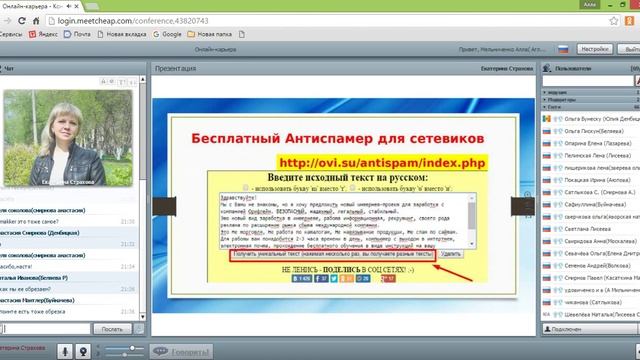The height and width of the screenshot is (360, 640).
Task: Go to previous slide with left dark arrow
Action: [164, 206]
